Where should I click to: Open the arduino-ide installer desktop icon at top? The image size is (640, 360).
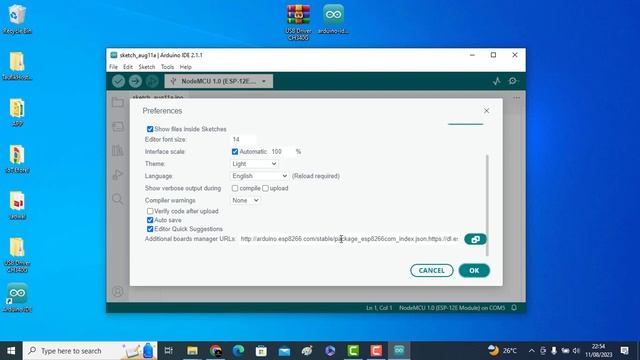333,19
